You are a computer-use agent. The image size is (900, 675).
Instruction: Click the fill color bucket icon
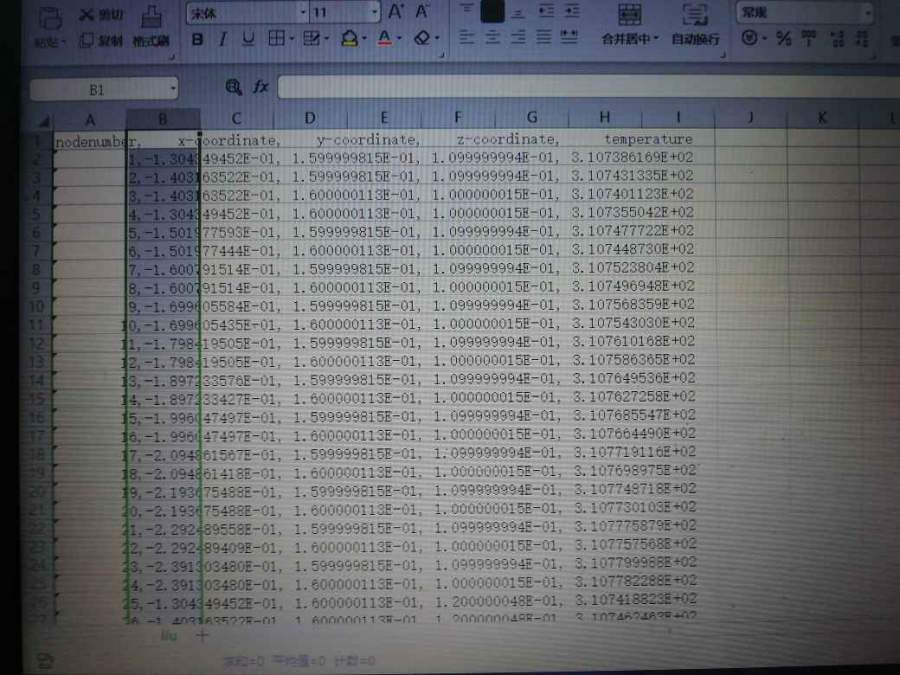click(349, 39)
